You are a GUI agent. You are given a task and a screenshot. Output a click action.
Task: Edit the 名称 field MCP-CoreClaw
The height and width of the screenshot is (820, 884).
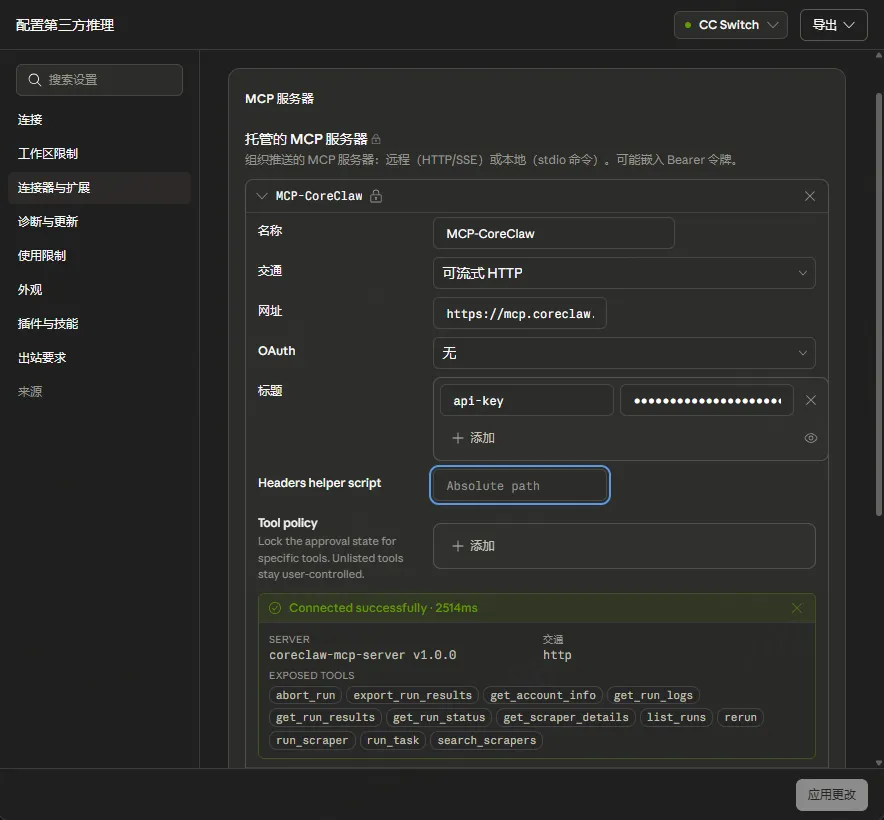coord(554,233)
